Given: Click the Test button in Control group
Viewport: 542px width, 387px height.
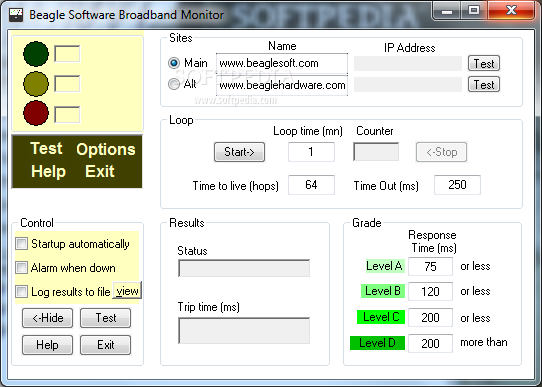Looking at the screenshot, I should pos(105,318).
